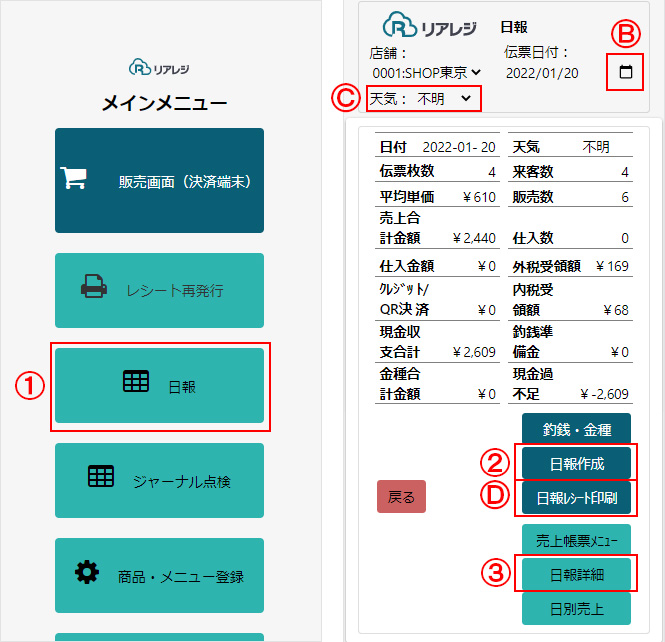Click the 日報詳細 button
Viewport: 665px width, 642px height.
576,575
